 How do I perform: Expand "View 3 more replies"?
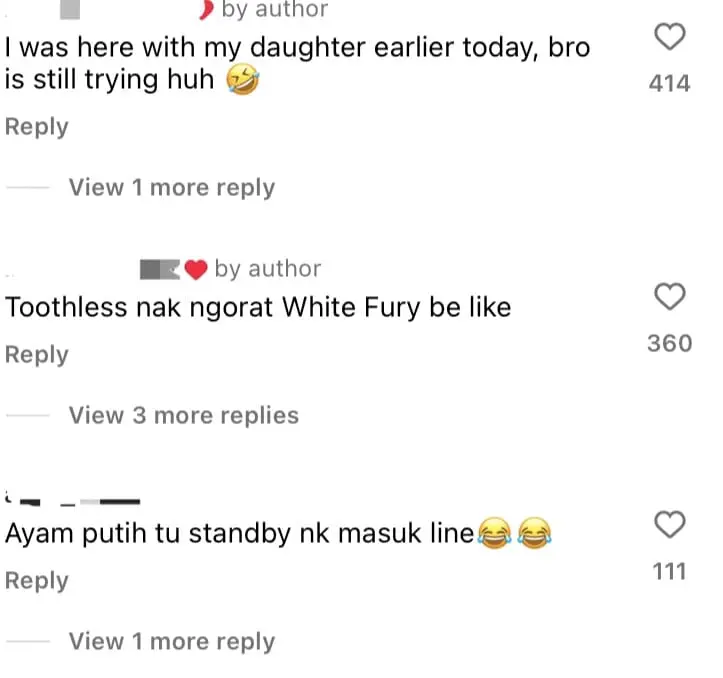pyautogui.click(x=184, y=415)
